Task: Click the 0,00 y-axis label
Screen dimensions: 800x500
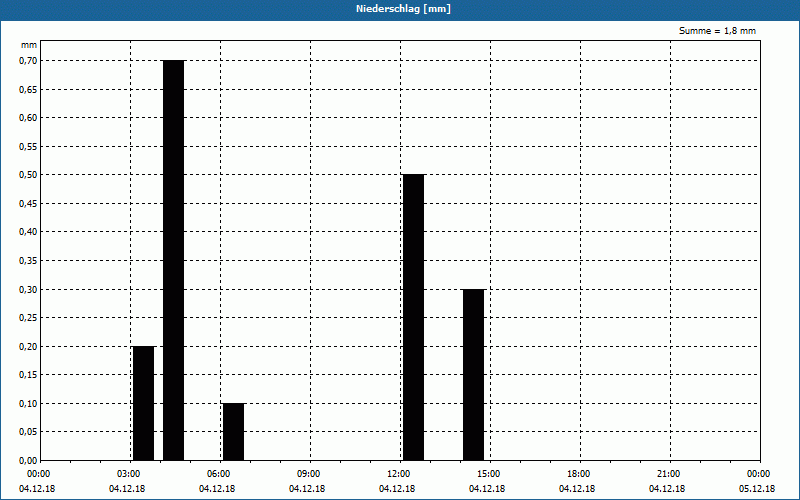Action: (28, 461)
